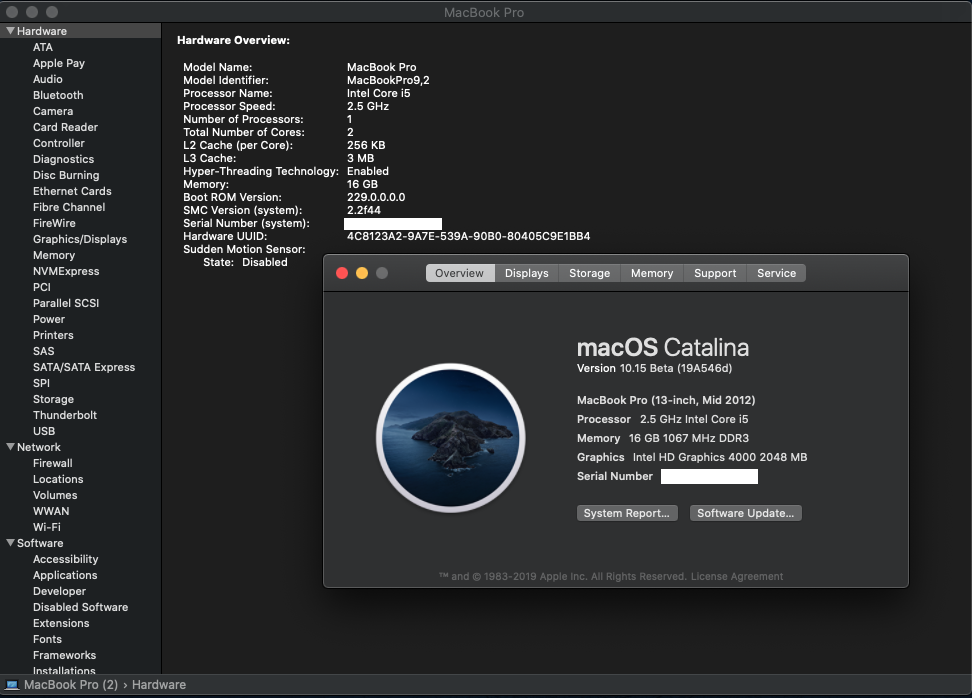
Task: Select Locations under Network
Action: (58, 479)
